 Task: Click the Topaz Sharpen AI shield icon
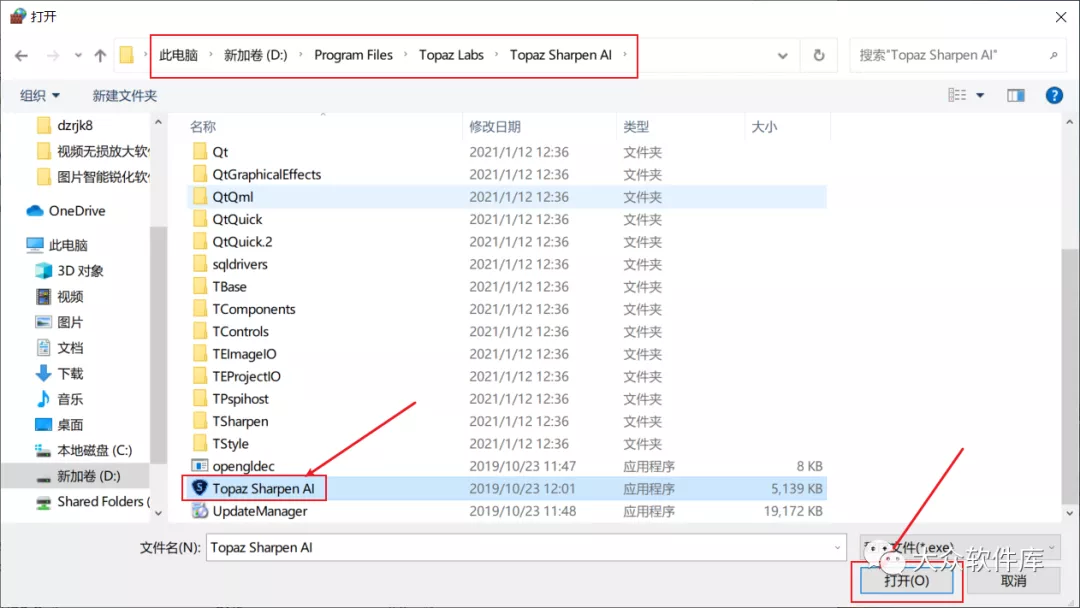click(x=200, y=489)
